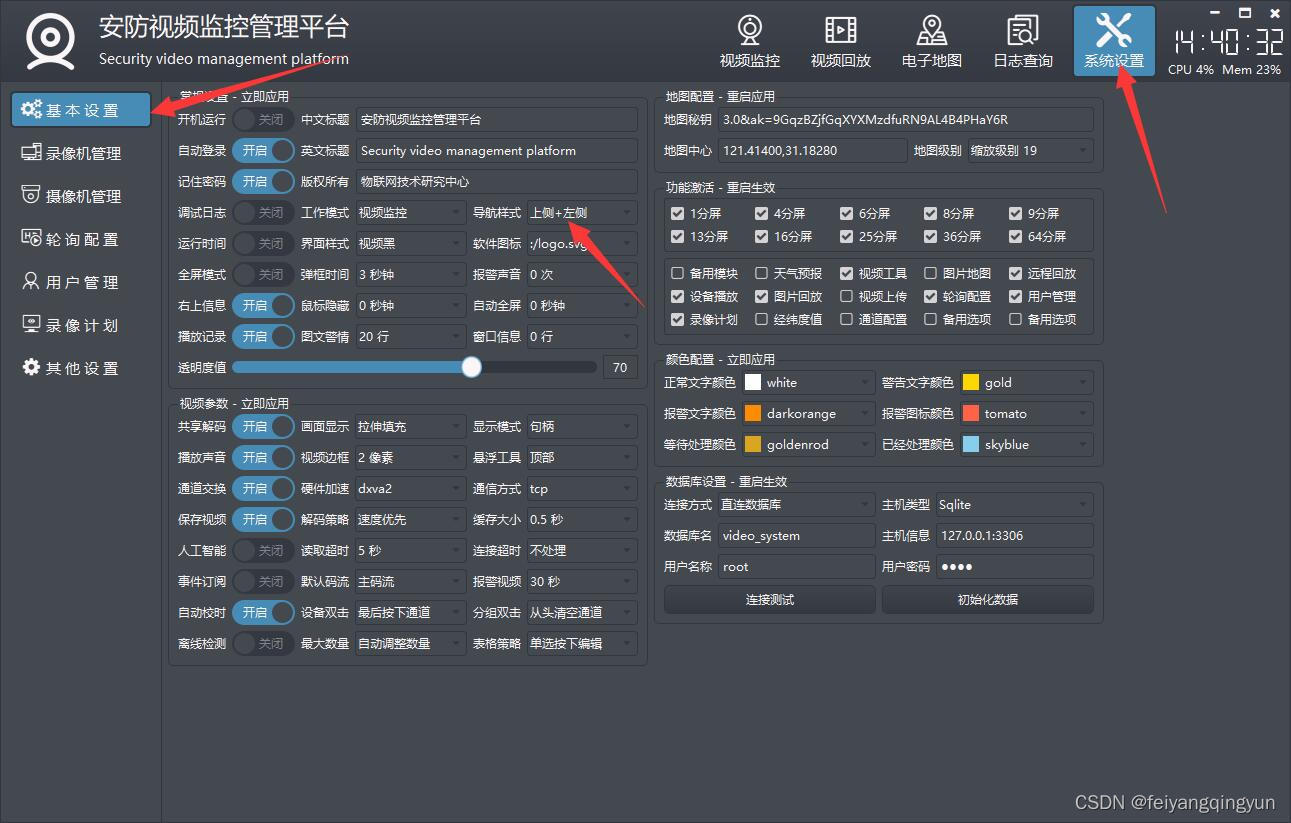
Task: Click the 地图中心 coordinates field
Action: coord(811,150)
